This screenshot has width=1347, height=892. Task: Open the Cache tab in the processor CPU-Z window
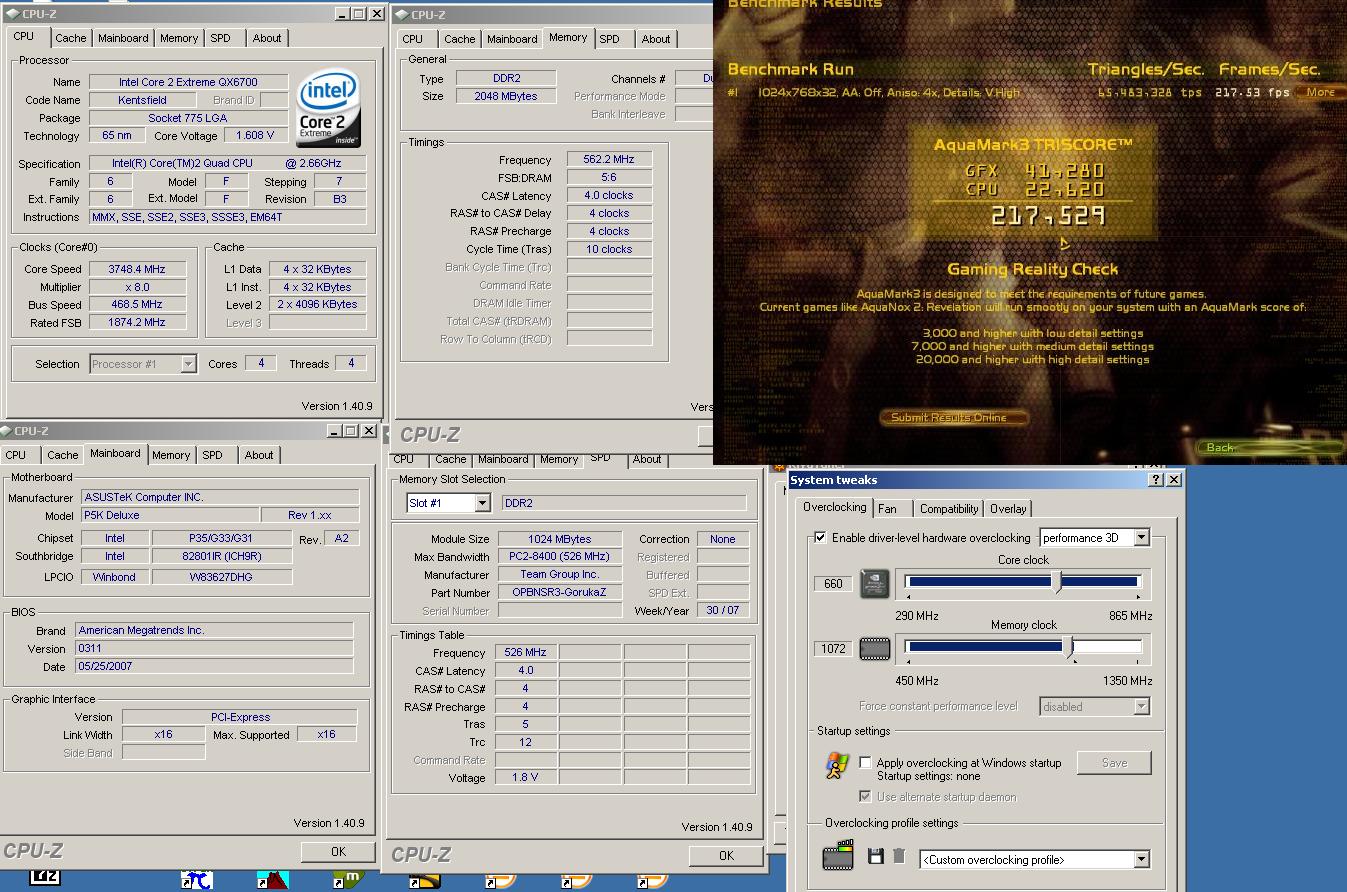[70, 38]
